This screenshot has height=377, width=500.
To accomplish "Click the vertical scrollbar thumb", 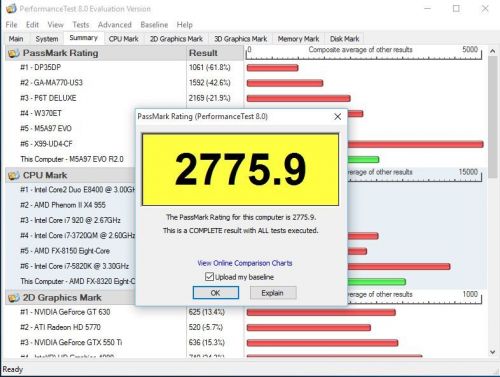I will pos(493,117).
